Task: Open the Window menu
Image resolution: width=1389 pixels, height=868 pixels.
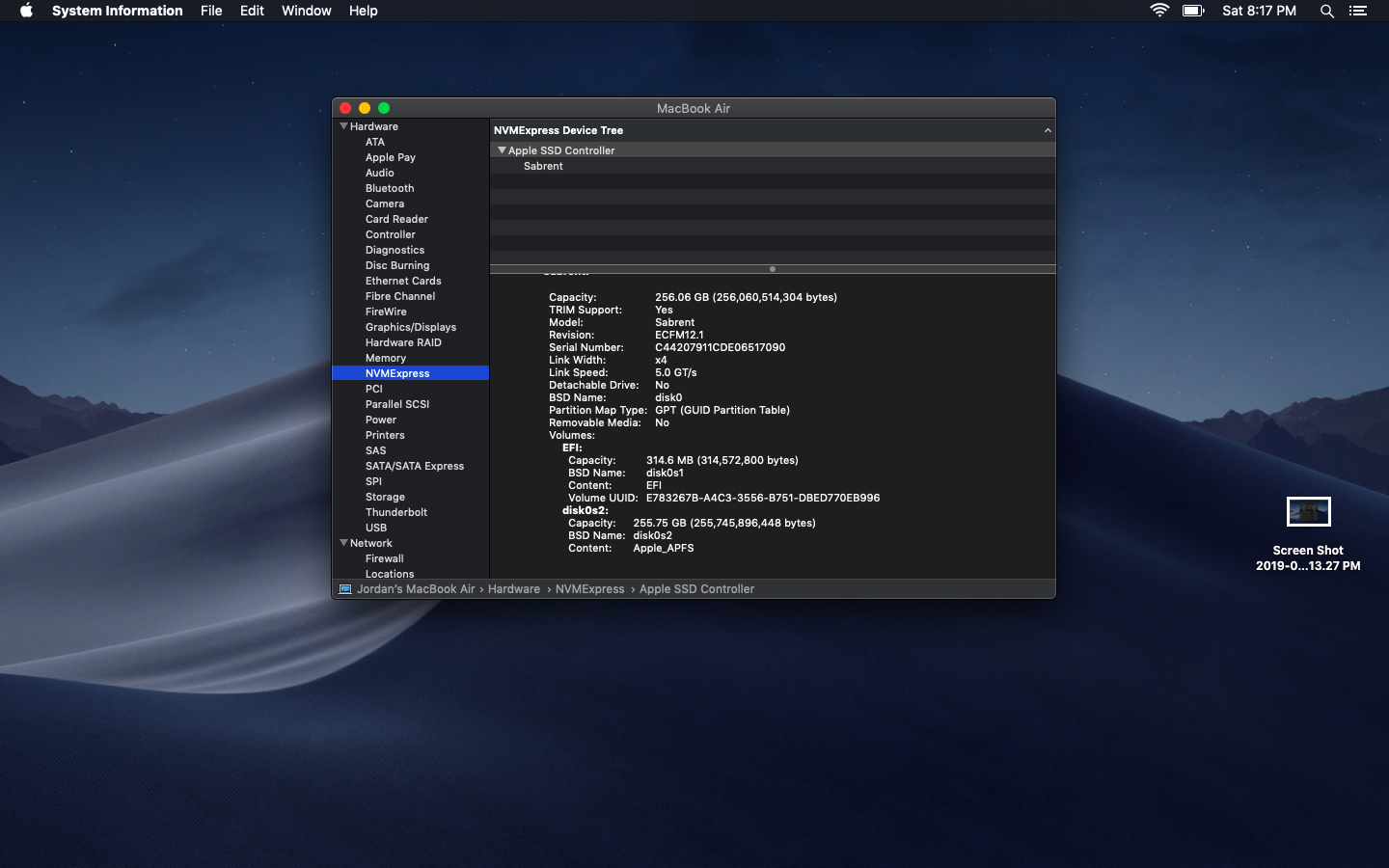Action: click(306, 11)
